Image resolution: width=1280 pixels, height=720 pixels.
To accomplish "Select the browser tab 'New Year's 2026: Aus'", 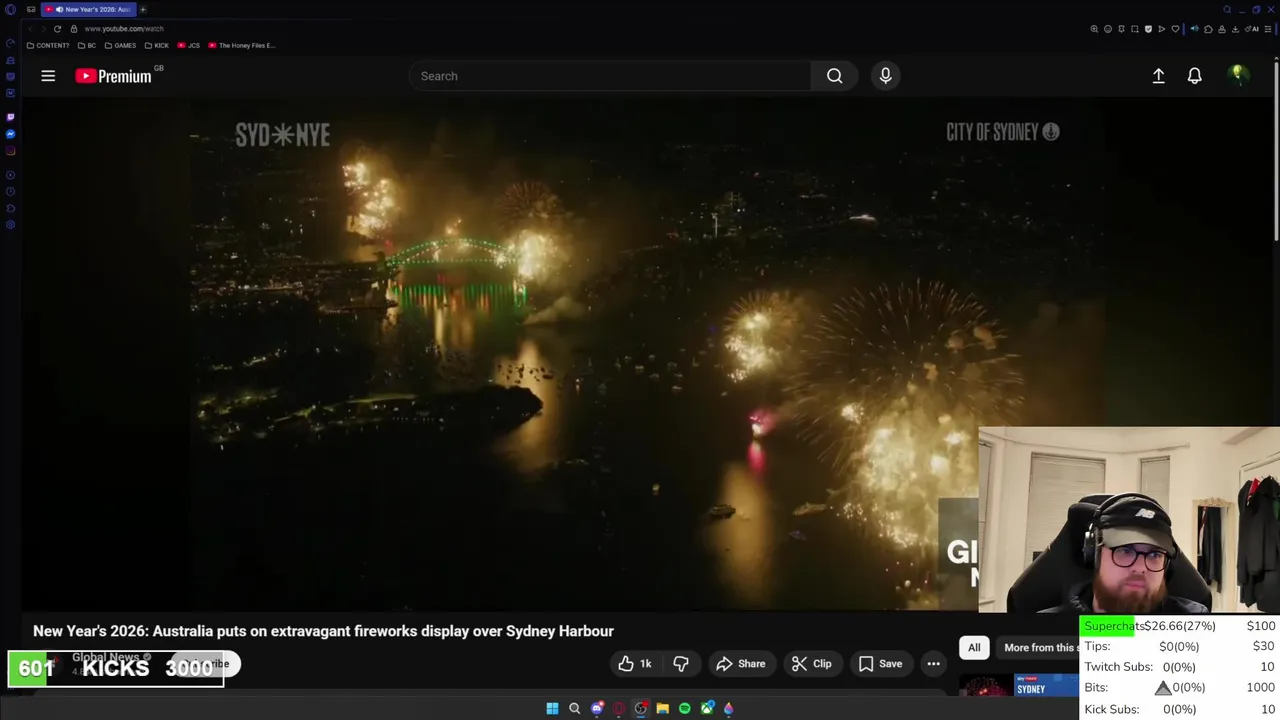I will [x=89, y=9].
